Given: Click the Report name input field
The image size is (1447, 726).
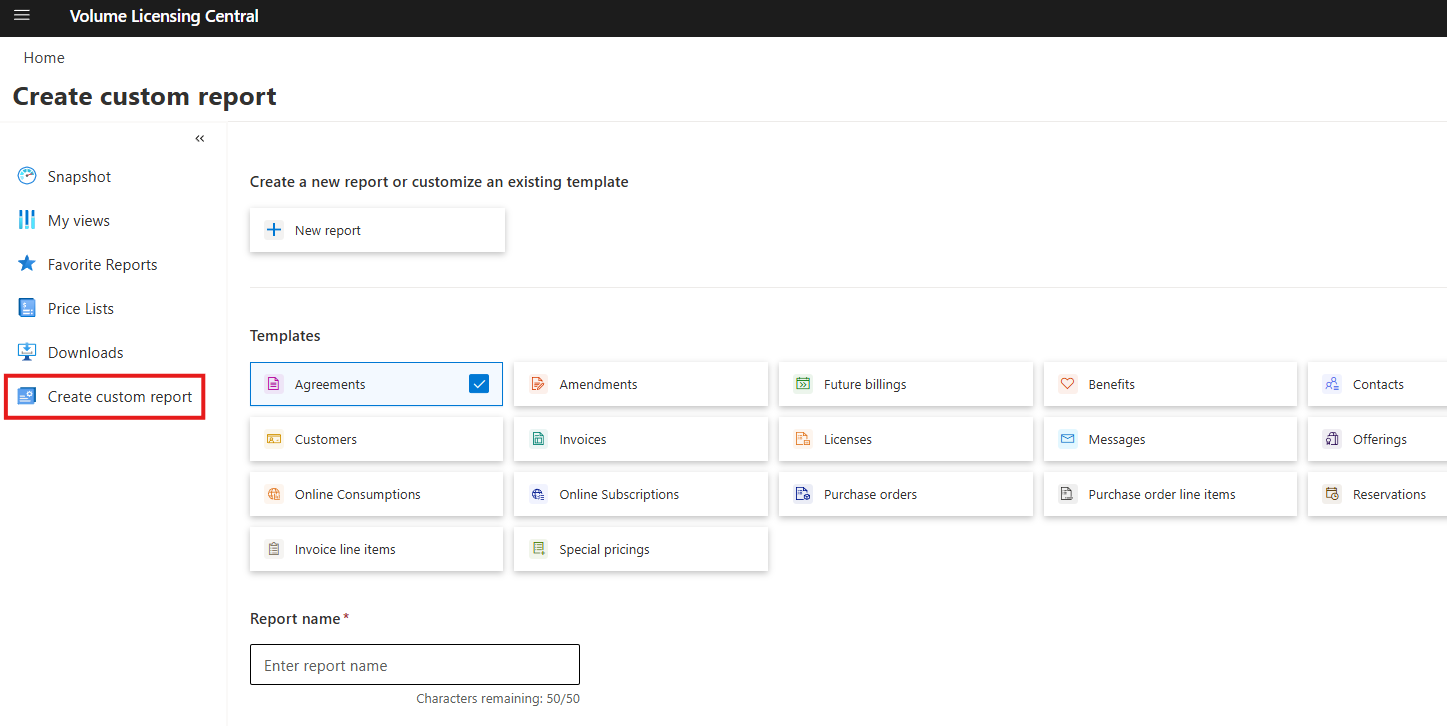Looking at the screenshot, I should pyautogui.click(x=414, y=664).
